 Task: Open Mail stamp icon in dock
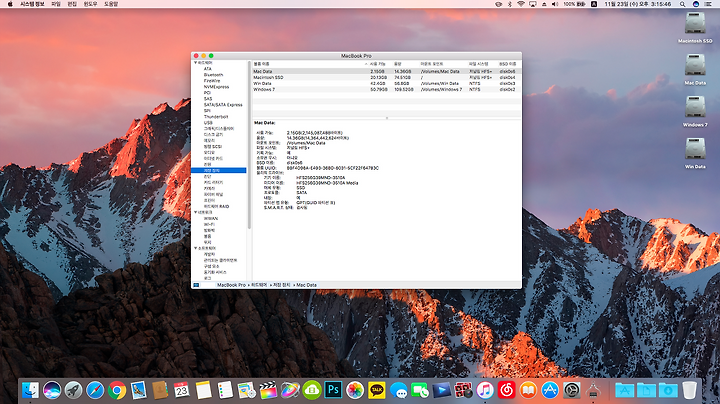coord(139,390)
